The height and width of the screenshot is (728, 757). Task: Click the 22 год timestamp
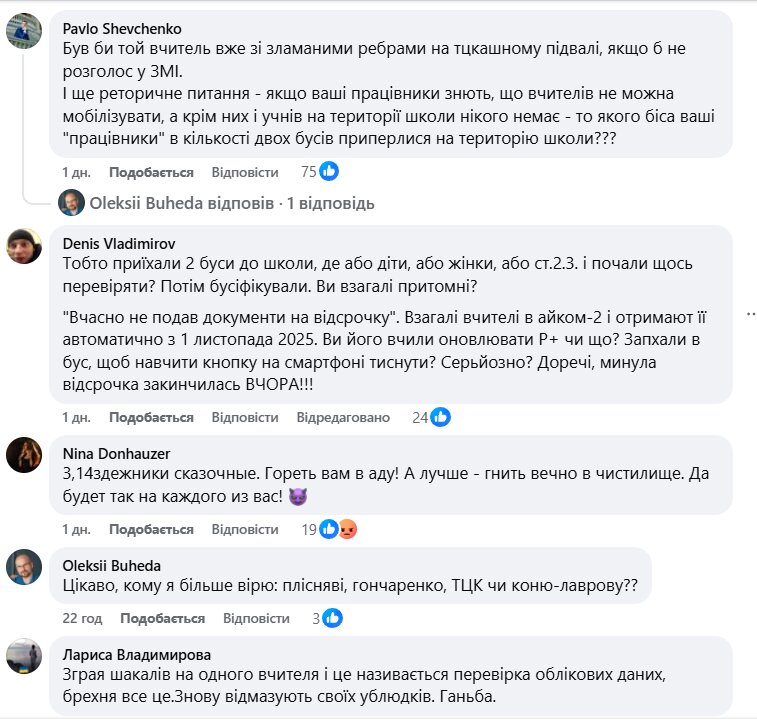[82, 618]
